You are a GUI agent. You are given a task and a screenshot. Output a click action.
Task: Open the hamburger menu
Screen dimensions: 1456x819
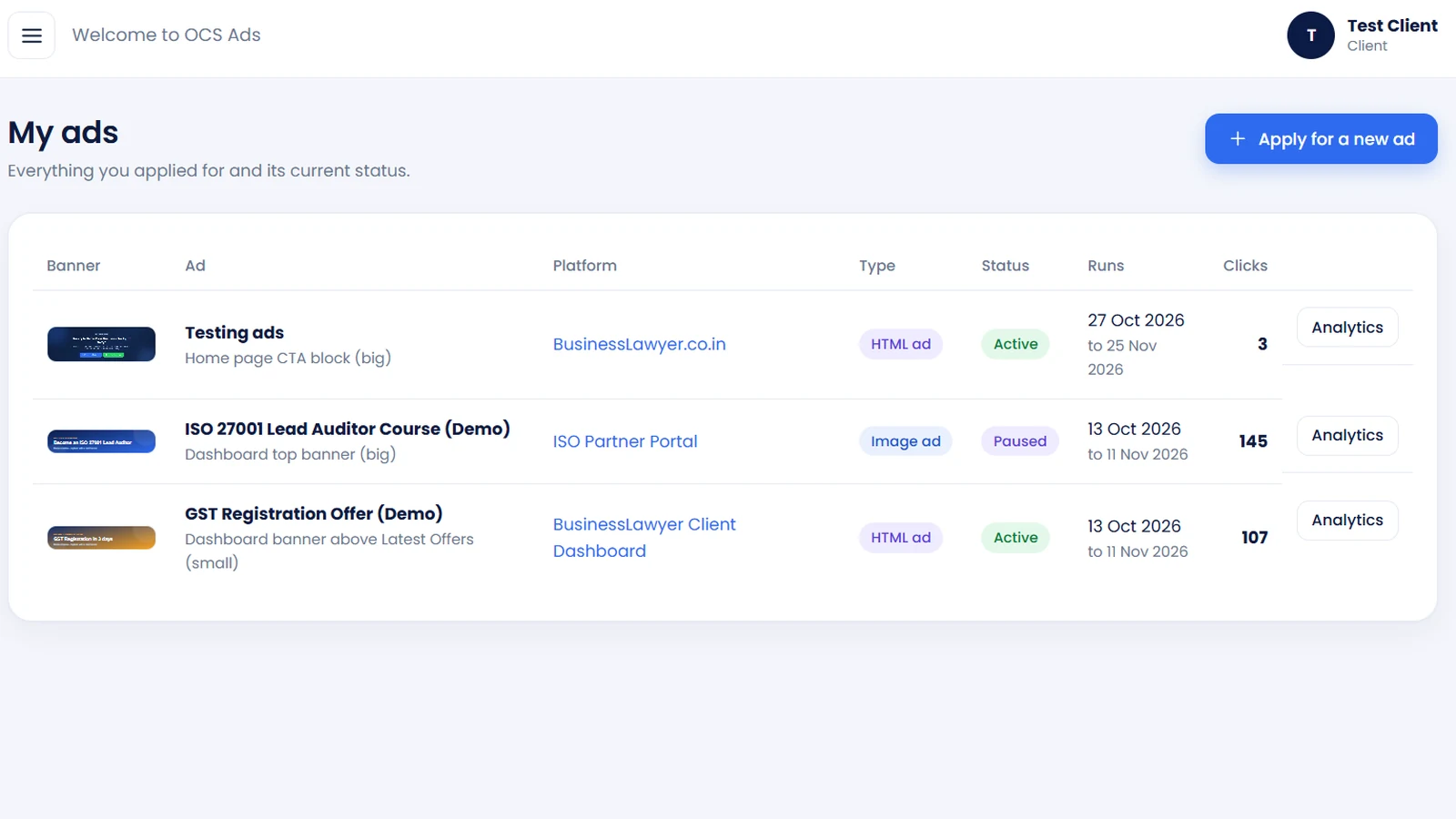tap(32, 35)
